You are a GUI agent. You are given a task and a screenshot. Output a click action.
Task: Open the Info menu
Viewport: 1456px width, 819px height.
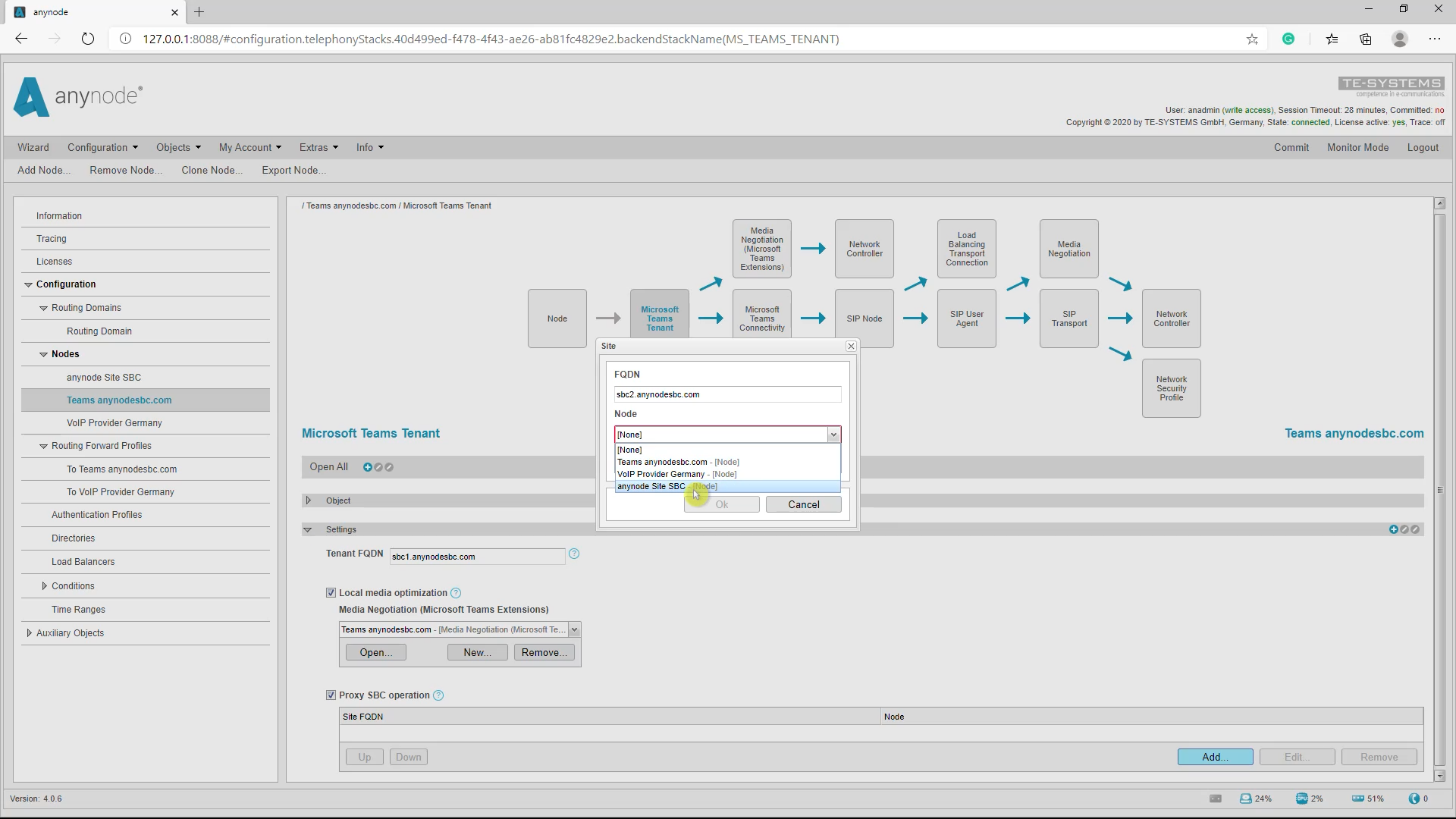click(370, 147)
